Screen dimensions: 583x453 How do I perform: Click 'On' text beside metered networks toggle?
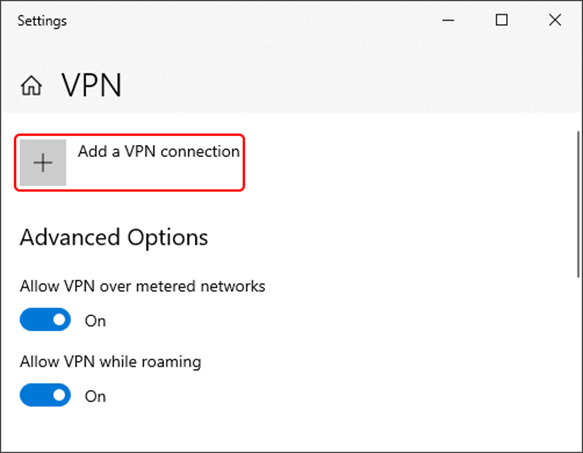95,321
